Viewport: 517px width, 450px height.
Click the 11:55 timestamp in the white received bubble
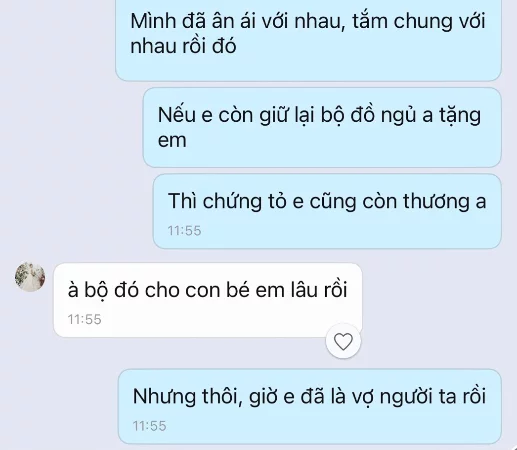[84, 319]
